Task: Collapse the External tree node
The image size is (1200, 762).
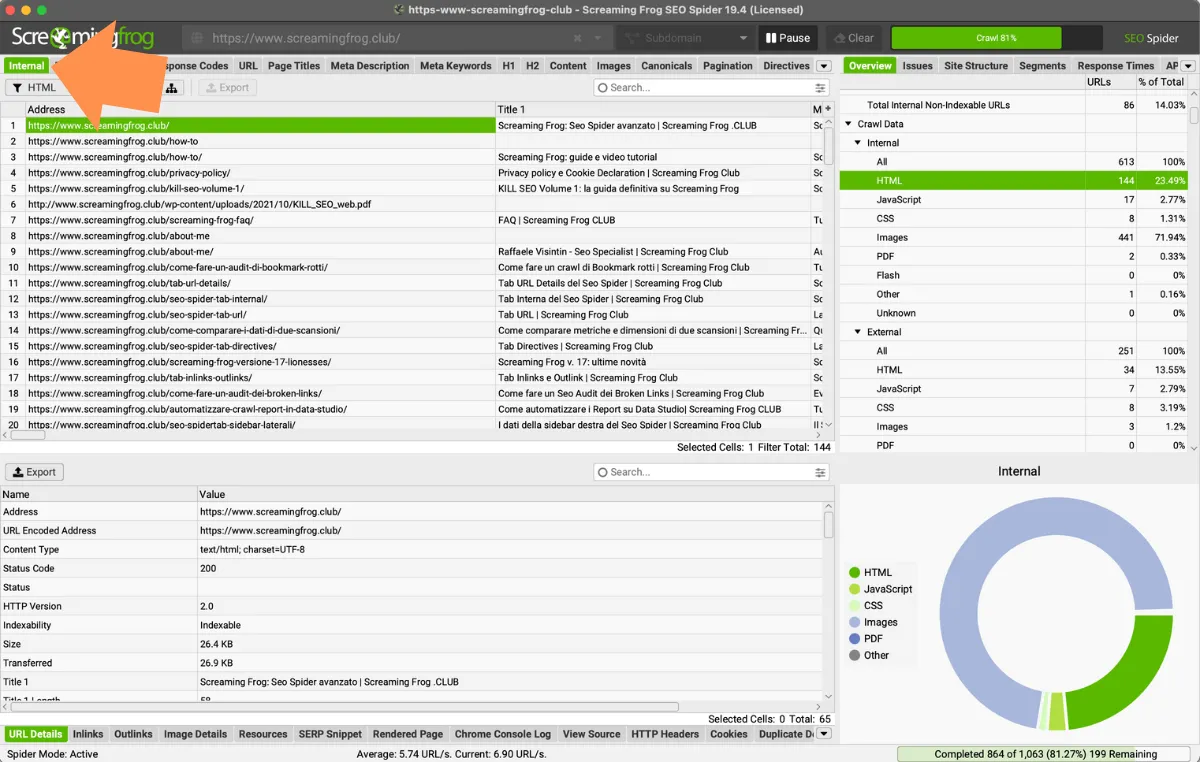Action: pyautogui.click(x=858, y=332)
